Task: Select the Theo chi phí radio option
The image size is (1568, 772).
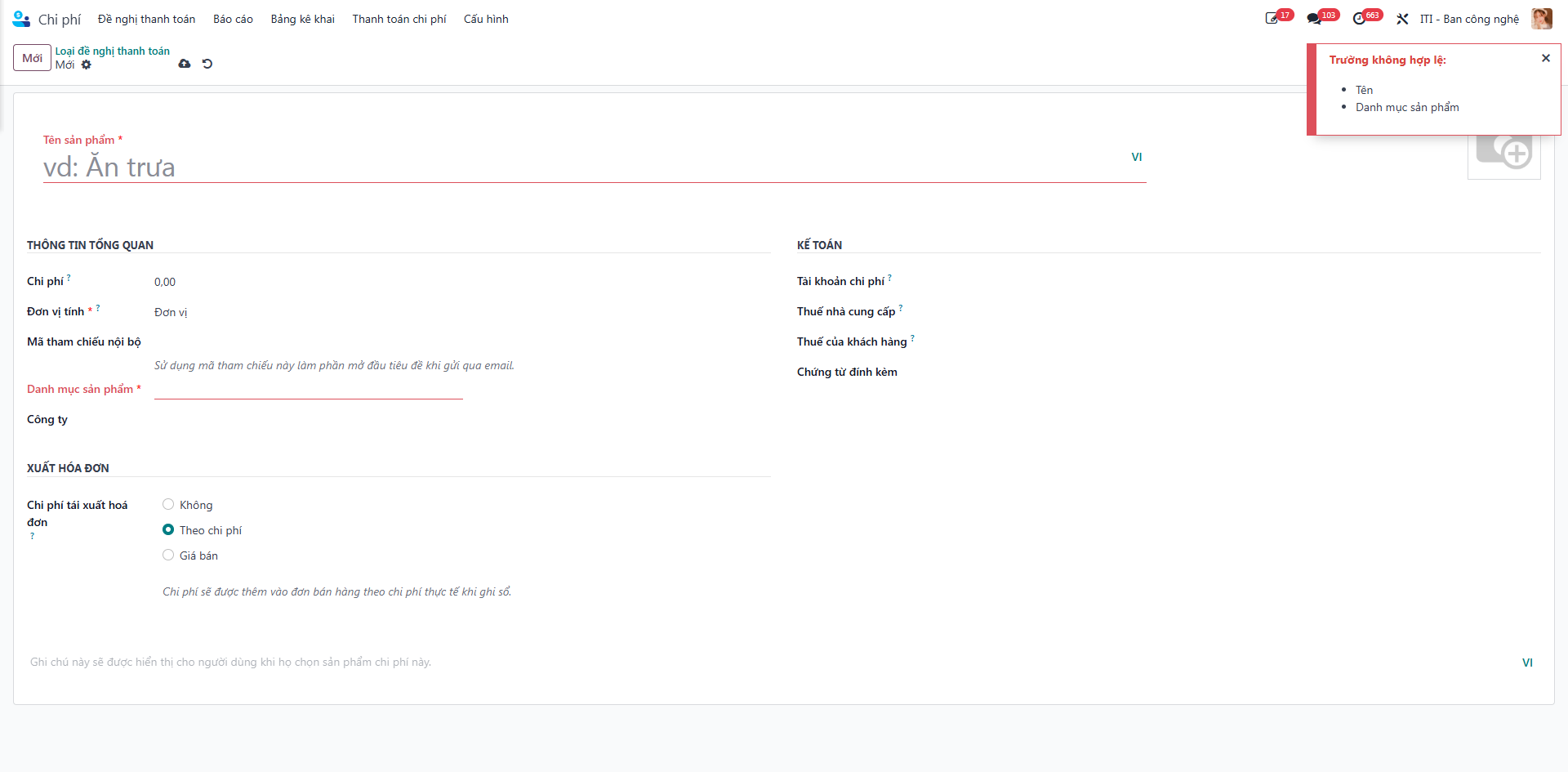Action: pyautogui.click(x=168, y=530)
